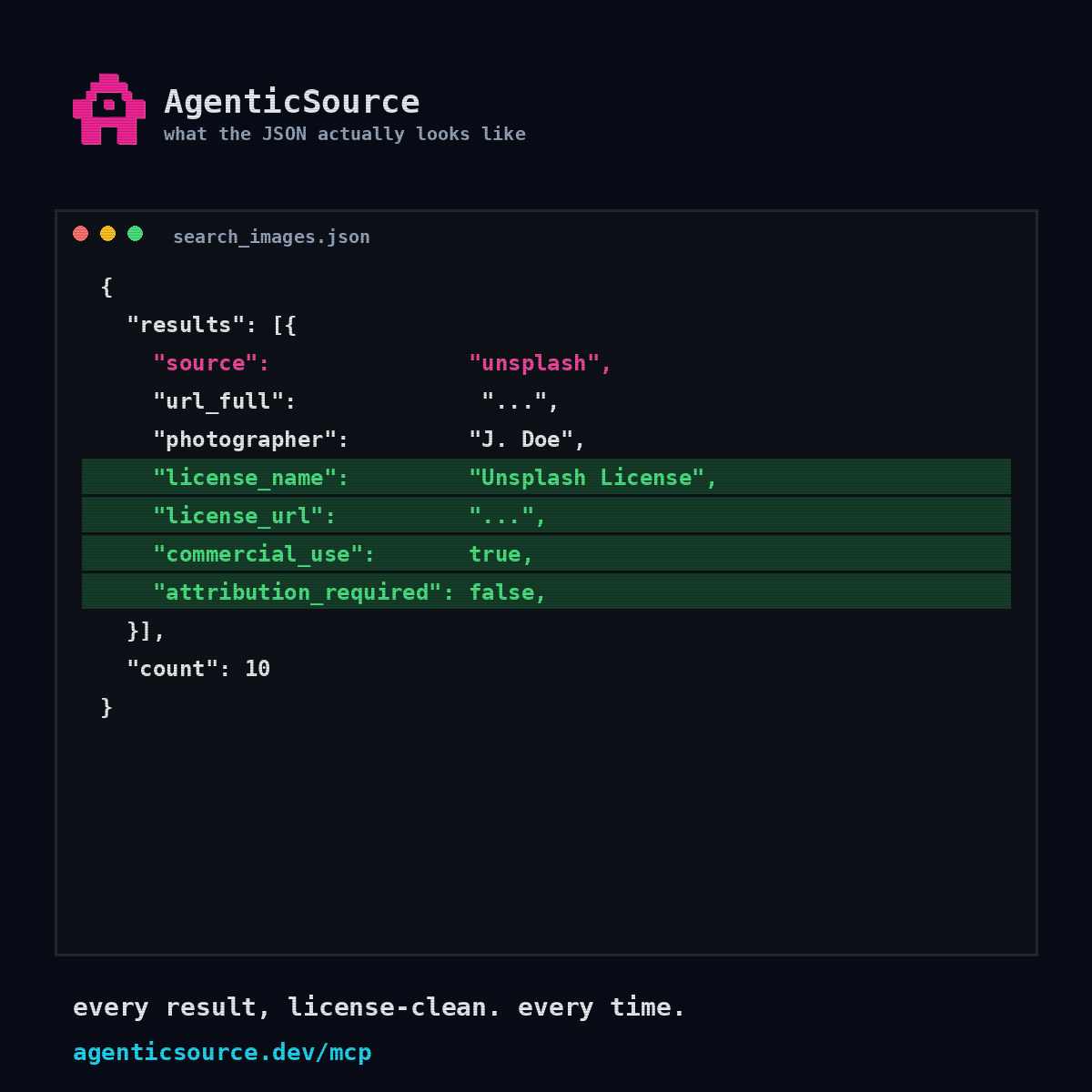Click the yellow window dot
This screenshot has height=1092, width=1092.
[108, 234]
